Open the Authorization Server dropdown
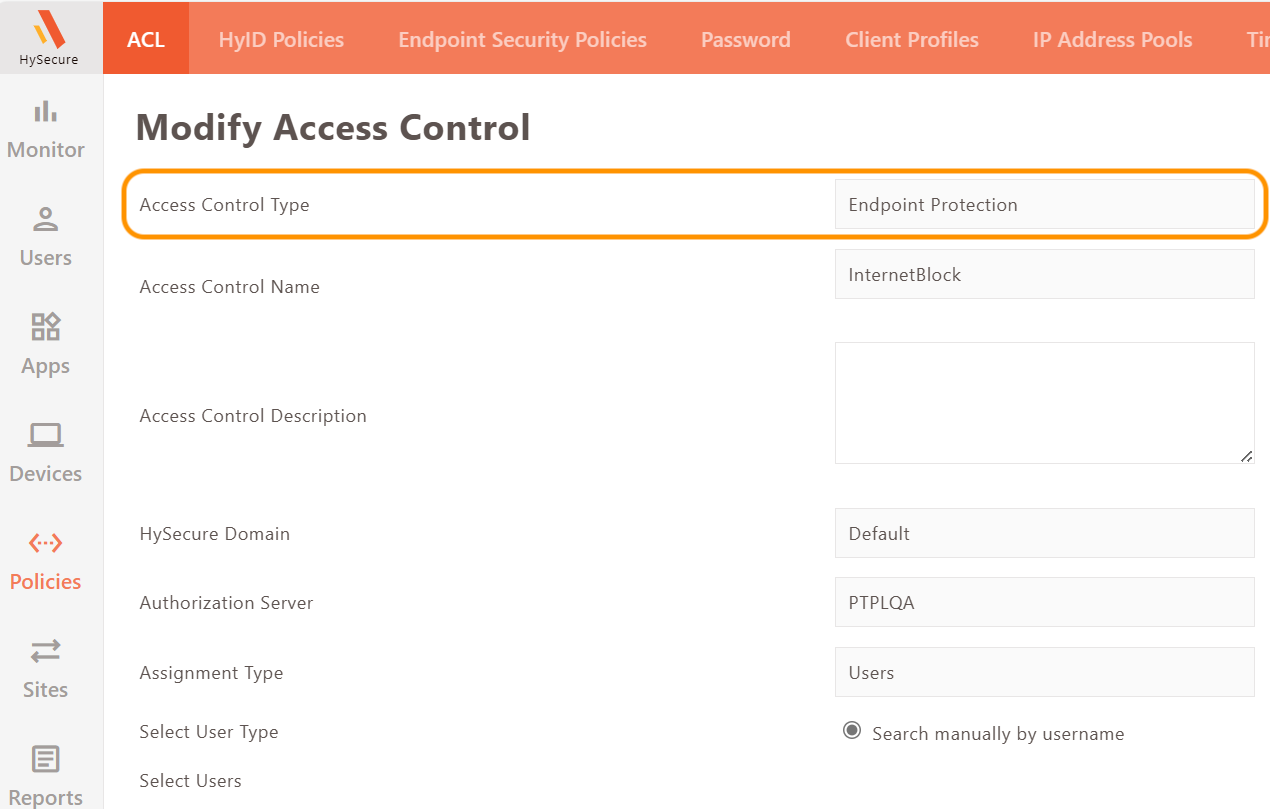This screenshot has width=1270, height=809. [1044, 603]
